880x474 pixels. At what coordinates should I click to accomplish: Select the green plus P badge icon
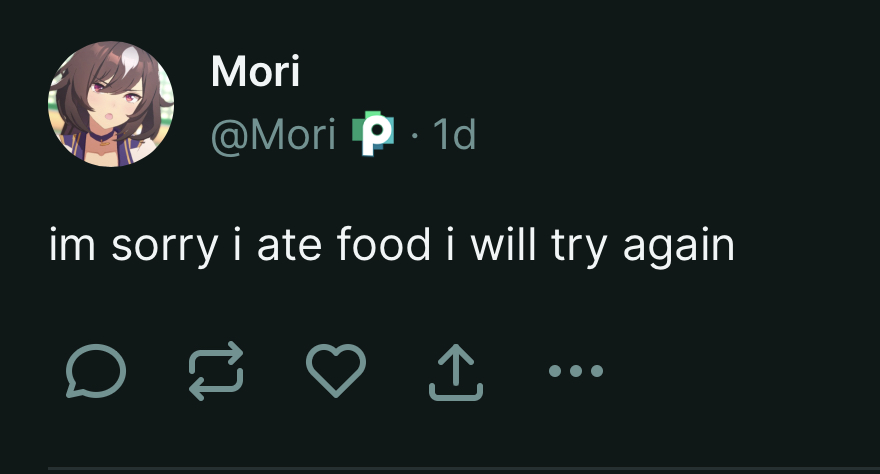point(372,135)
